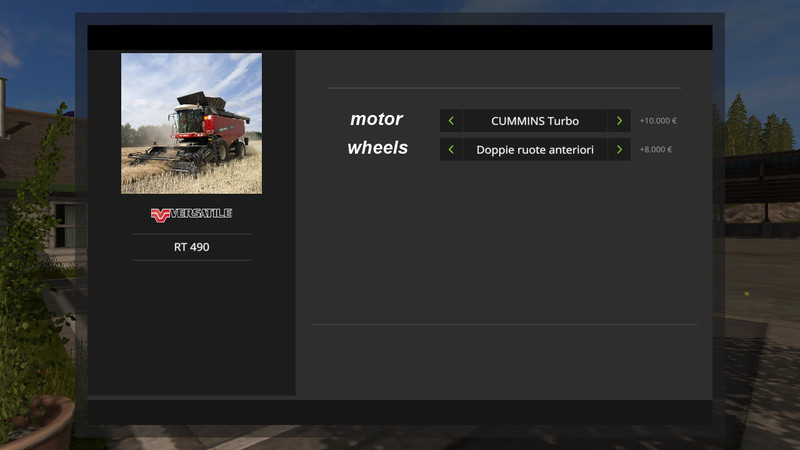Click the left arrow for motor selection
Screen dimensions: 800x450
click(x=451, y=121)
